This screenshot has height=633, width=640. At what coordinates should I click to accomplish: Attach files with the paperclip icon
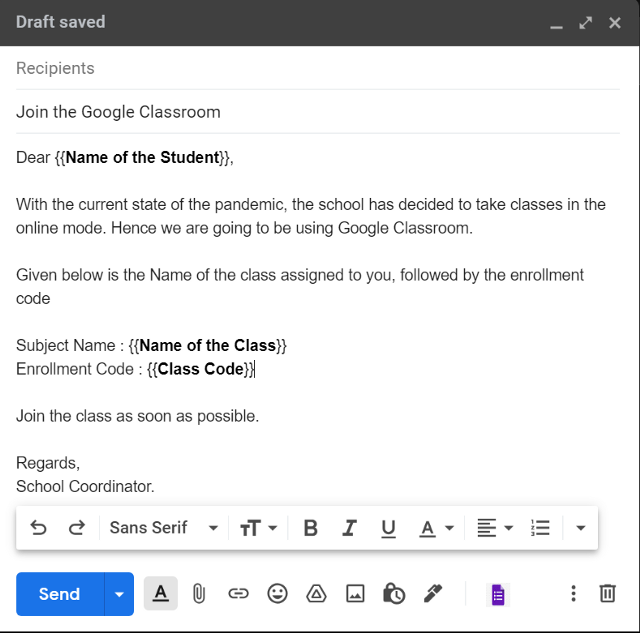click(x=199, y=593)
